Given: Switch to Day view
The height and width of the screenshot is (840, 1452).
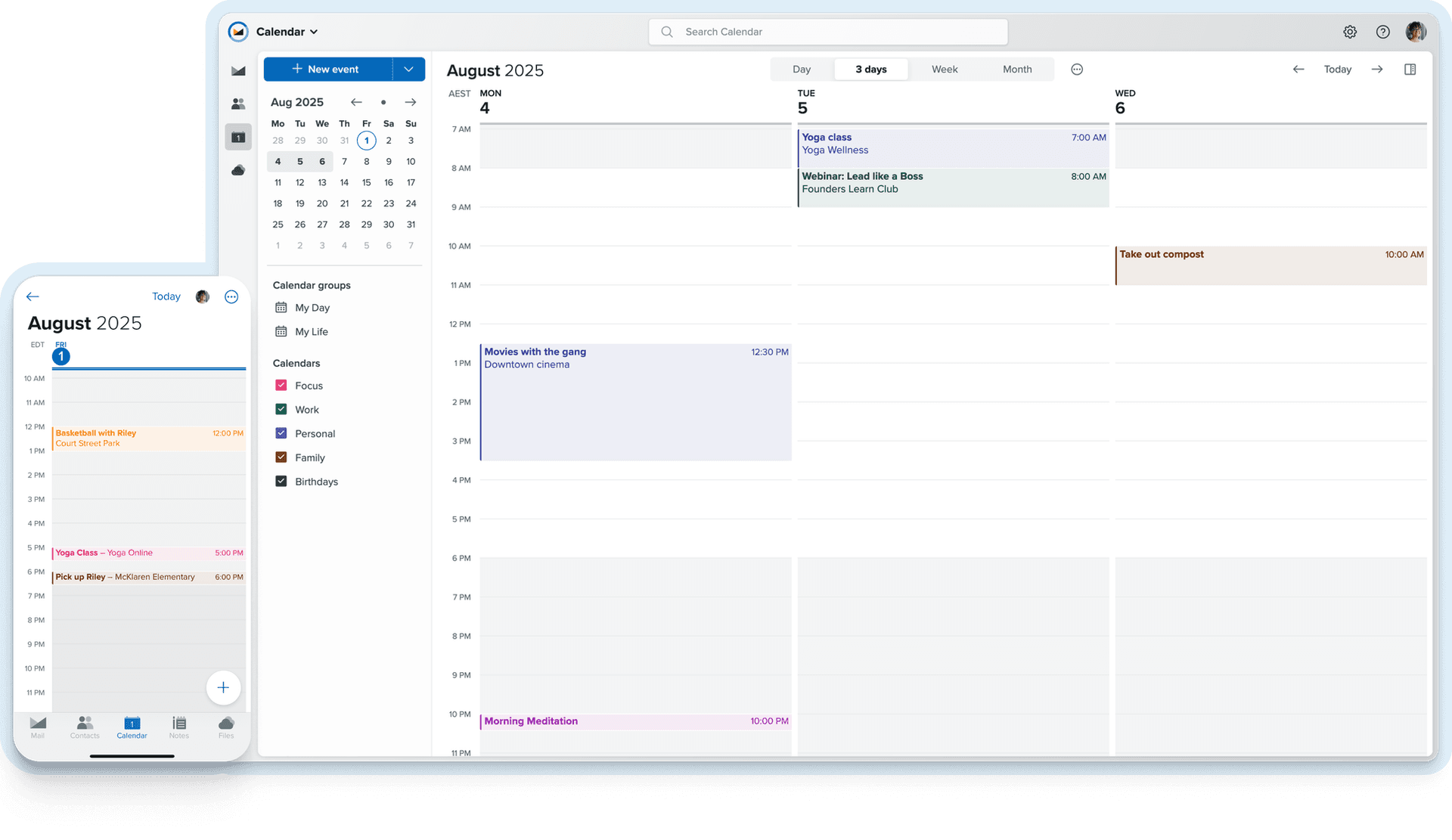Looking at the screenshot, I should coord(802,70).
